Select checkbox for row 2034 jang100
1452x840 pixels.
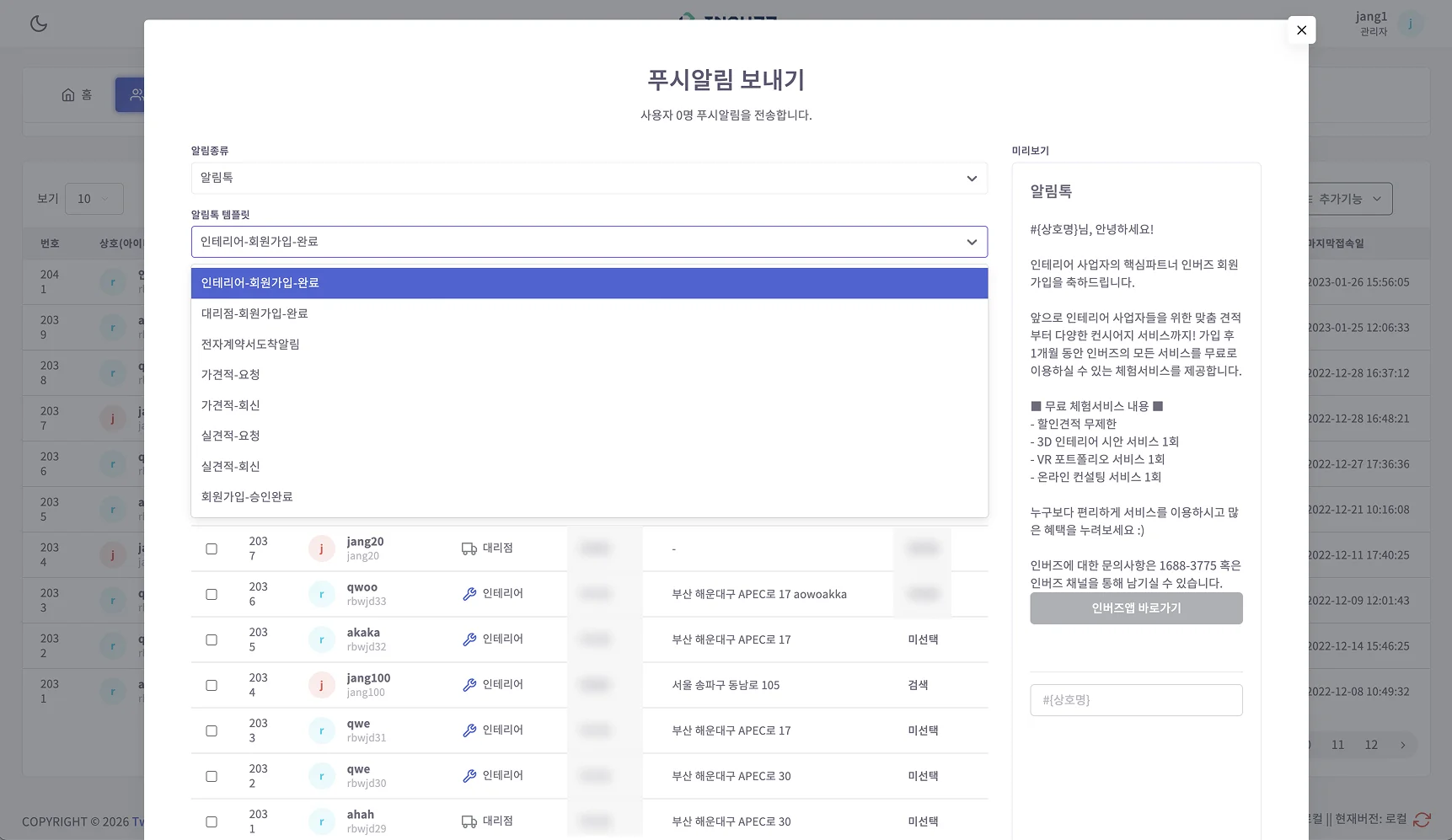pos(212,685)
